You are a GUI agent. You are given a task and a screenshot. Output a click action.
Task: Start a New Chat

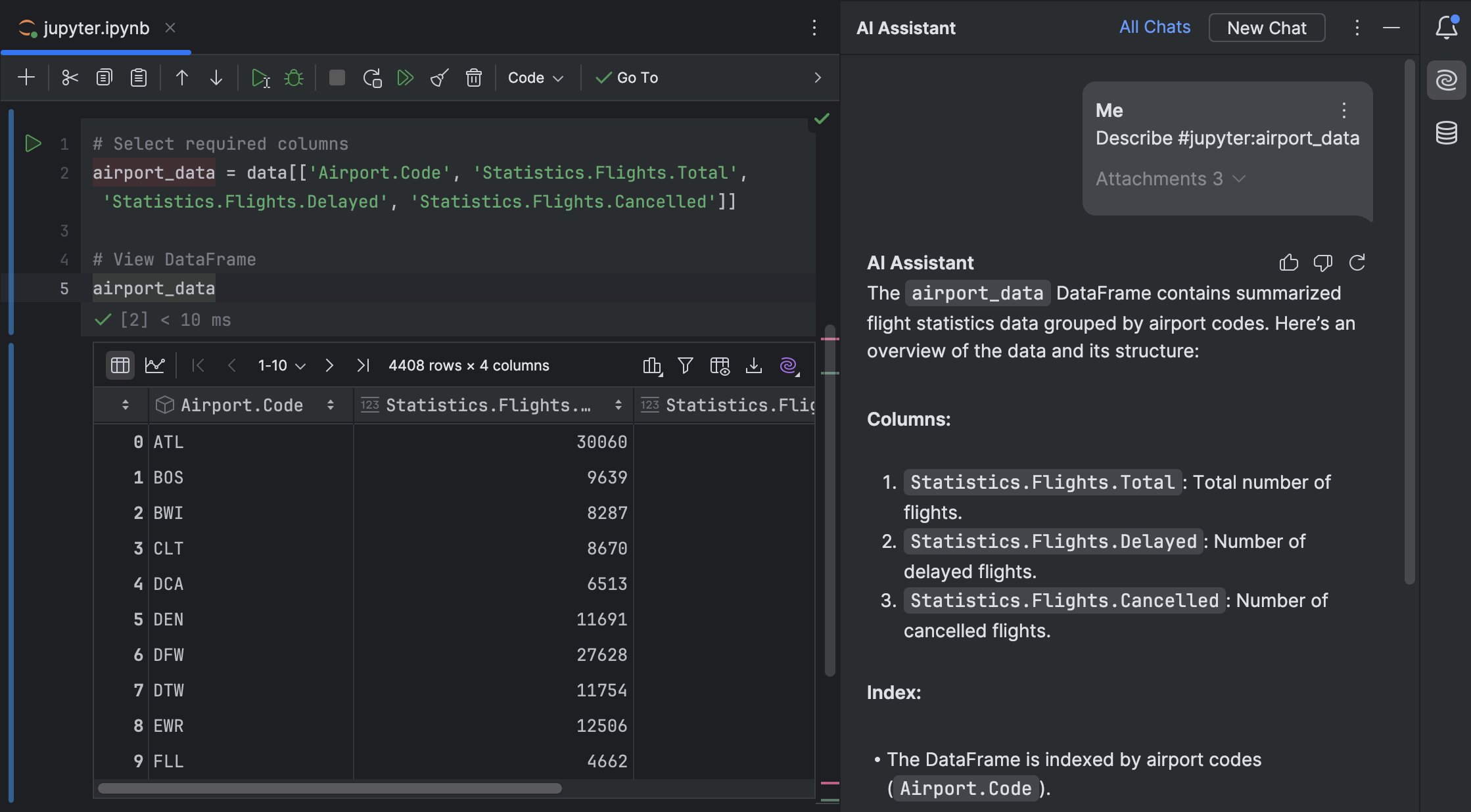point(1266,28)
